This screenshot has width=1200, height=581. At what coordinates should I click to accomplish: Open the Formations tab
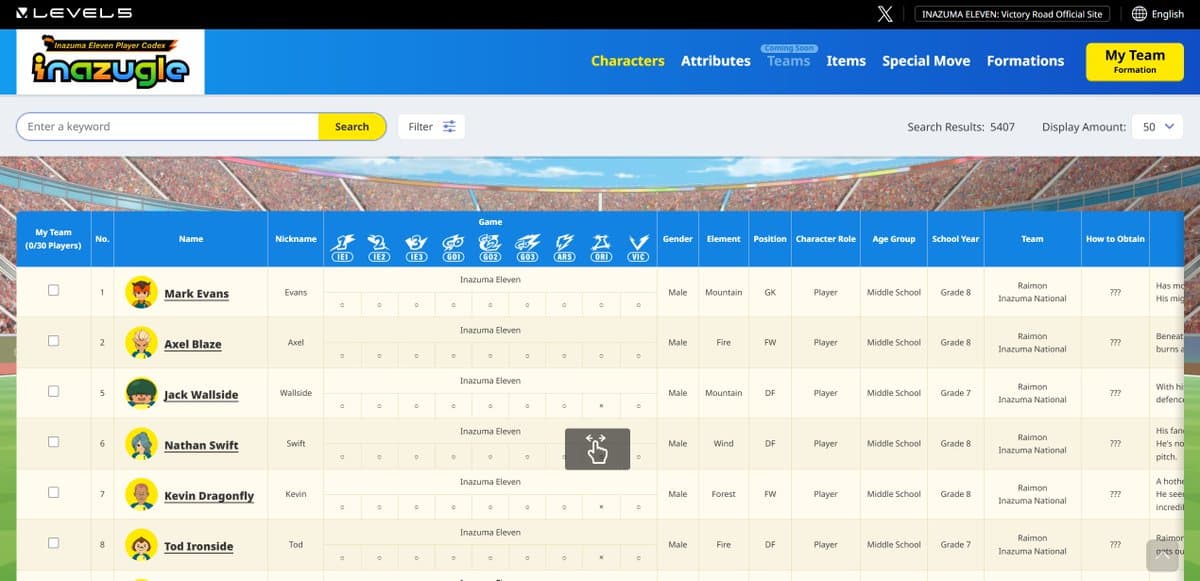click(x=1025, y=61)
